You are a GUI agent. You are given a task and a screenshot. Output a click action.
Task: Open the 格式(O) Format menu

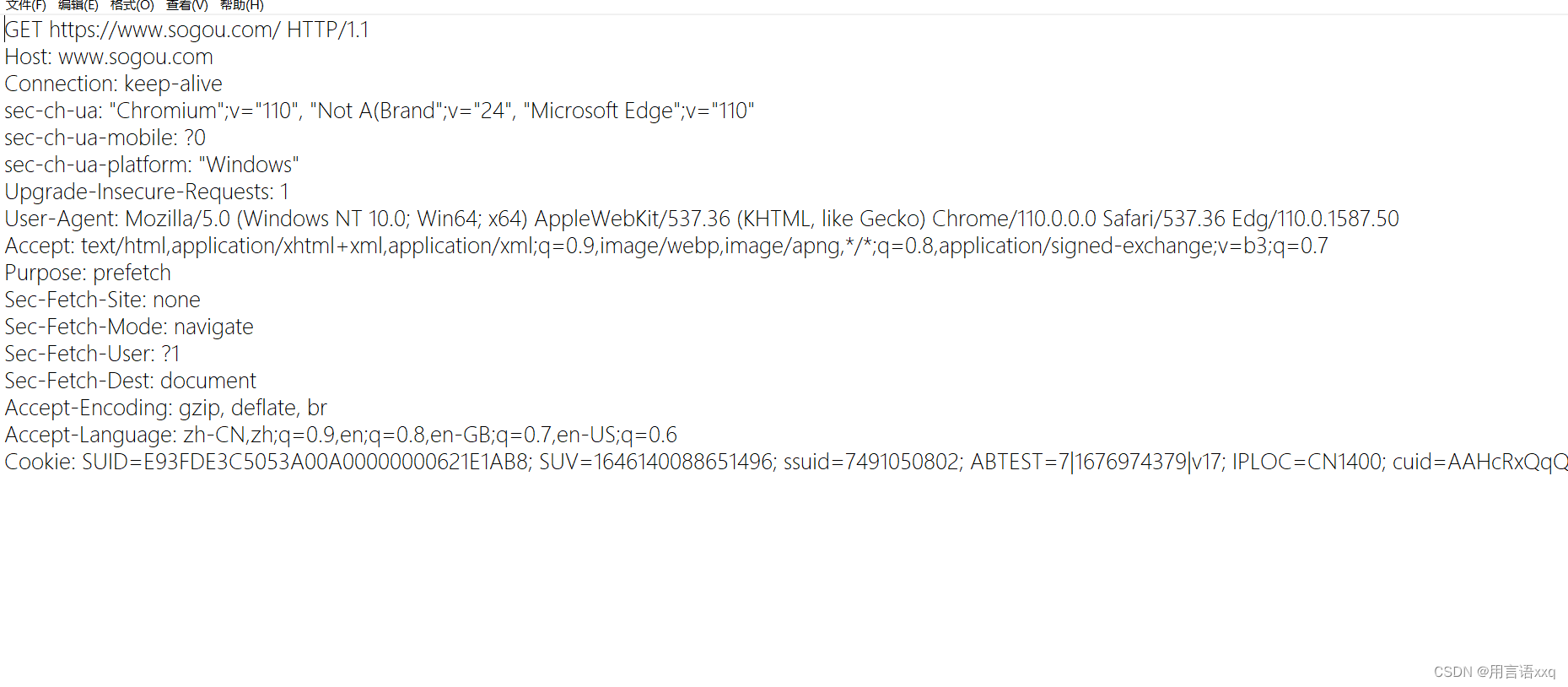coord(132,6)
